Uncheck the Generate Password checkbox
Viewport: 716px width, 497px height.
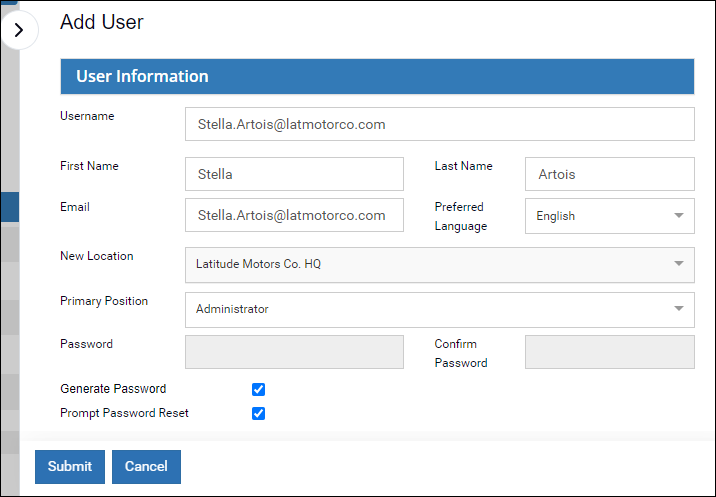tap(258, 390)
